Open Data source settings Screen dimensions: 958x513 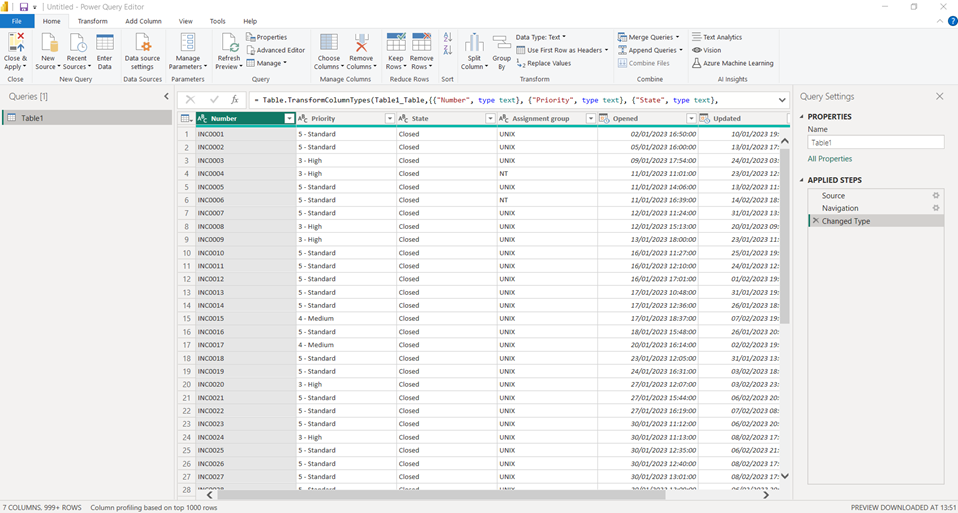pyautogui.click(x=143, y=43)
